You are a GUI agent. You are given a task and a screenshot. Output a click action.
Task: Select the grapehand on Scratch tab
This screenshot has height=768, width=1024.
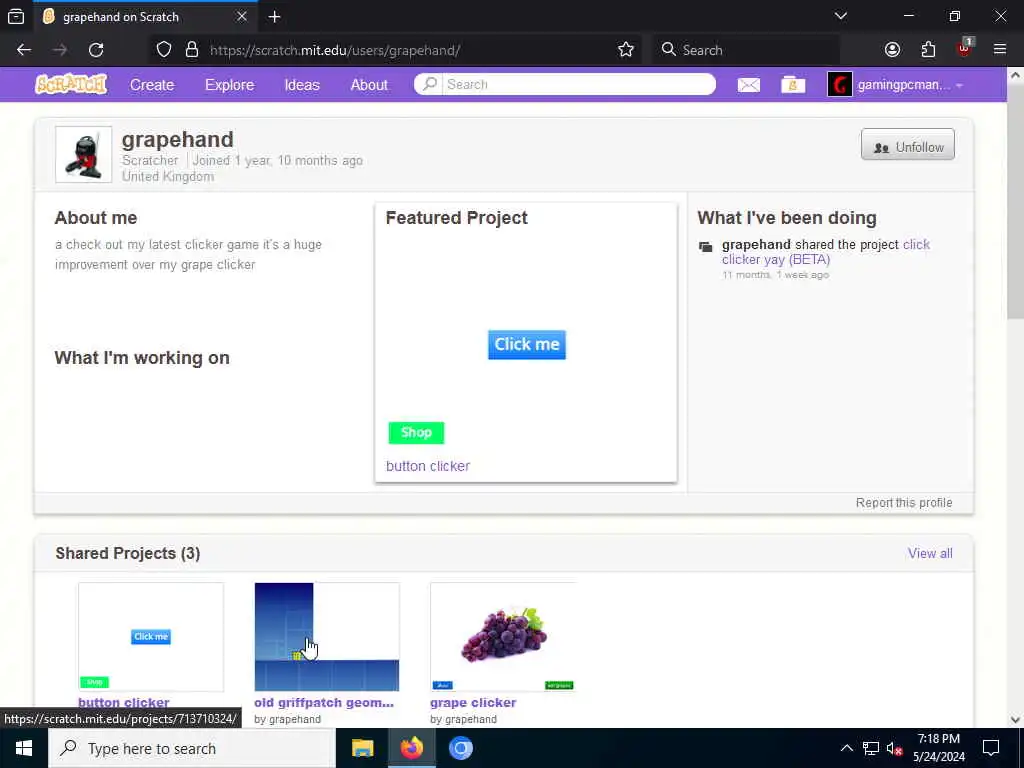[x=144, y=17]
